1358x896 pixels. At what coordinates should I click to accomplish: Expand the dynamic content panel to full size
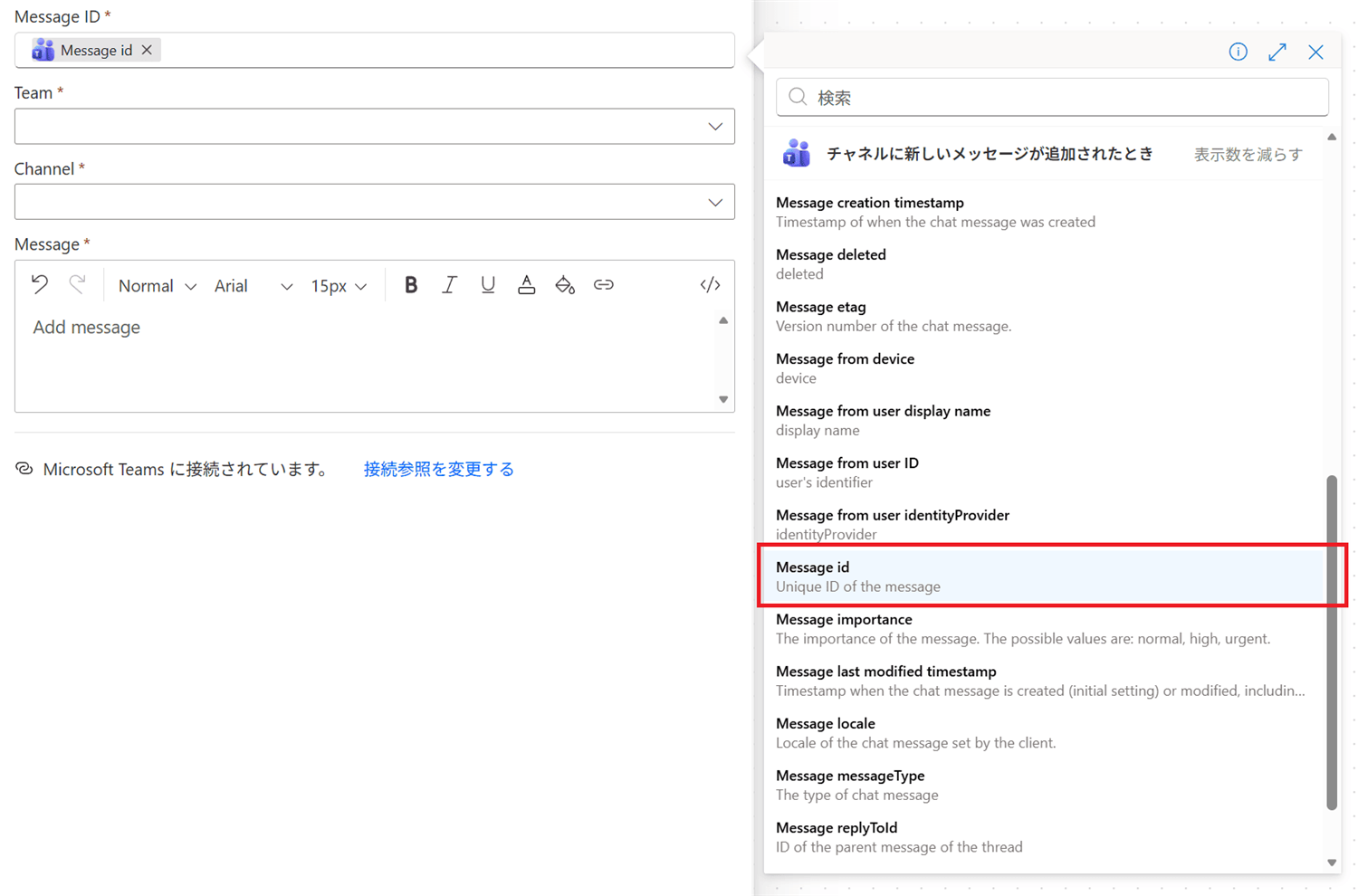[x=1277, y=52]
